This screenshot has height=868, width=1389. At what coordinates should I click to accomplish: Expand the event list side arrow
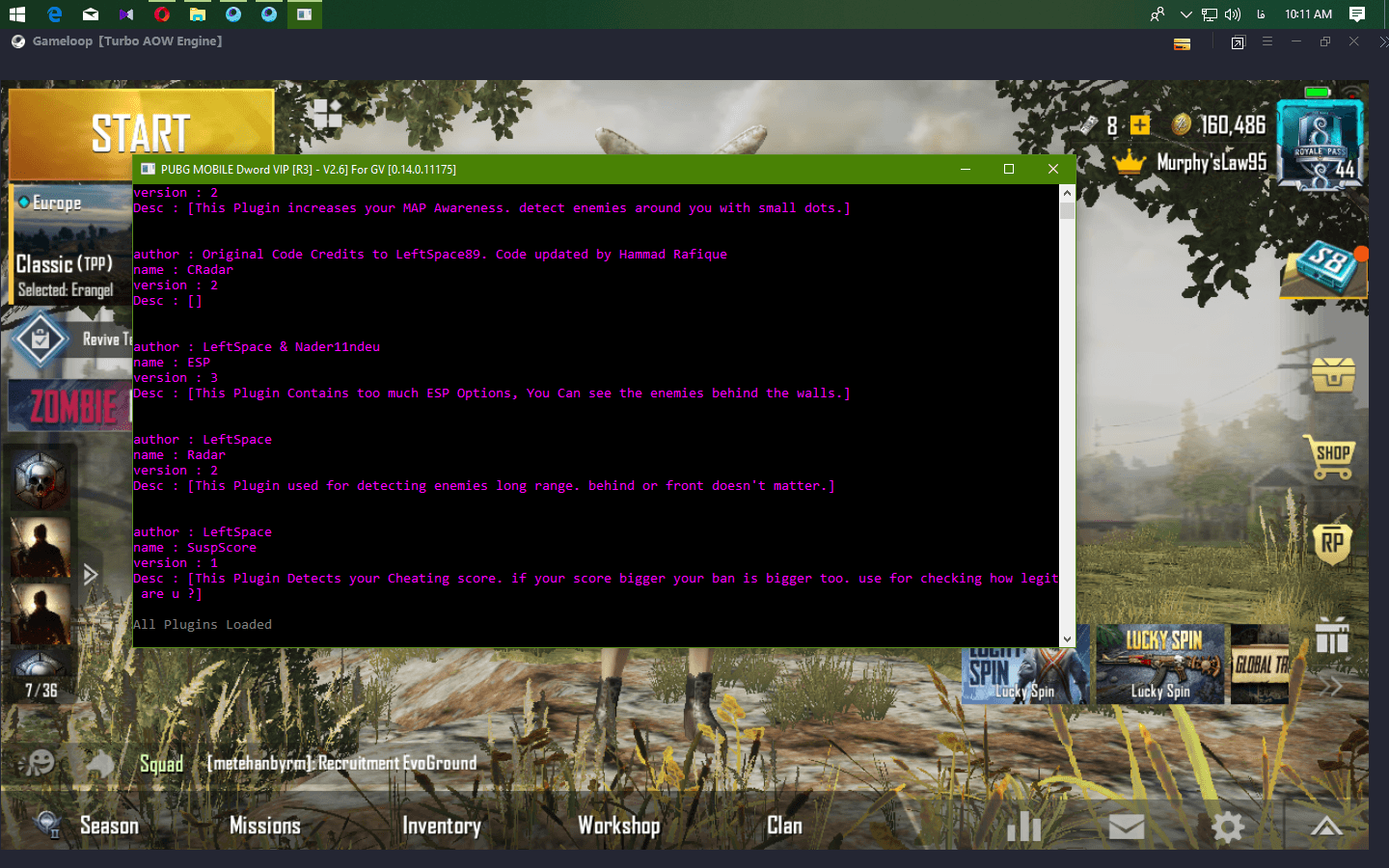91,575
